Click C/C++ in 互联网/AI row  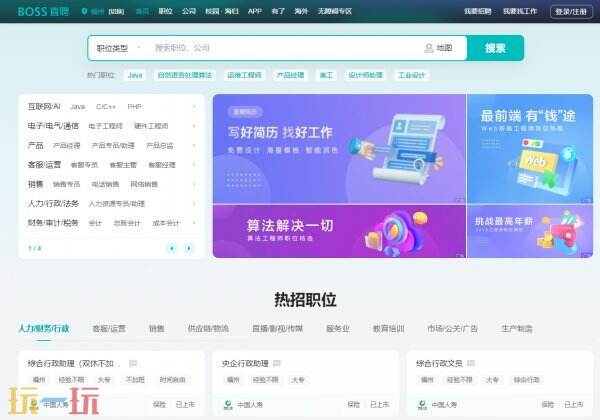(106, 107)
